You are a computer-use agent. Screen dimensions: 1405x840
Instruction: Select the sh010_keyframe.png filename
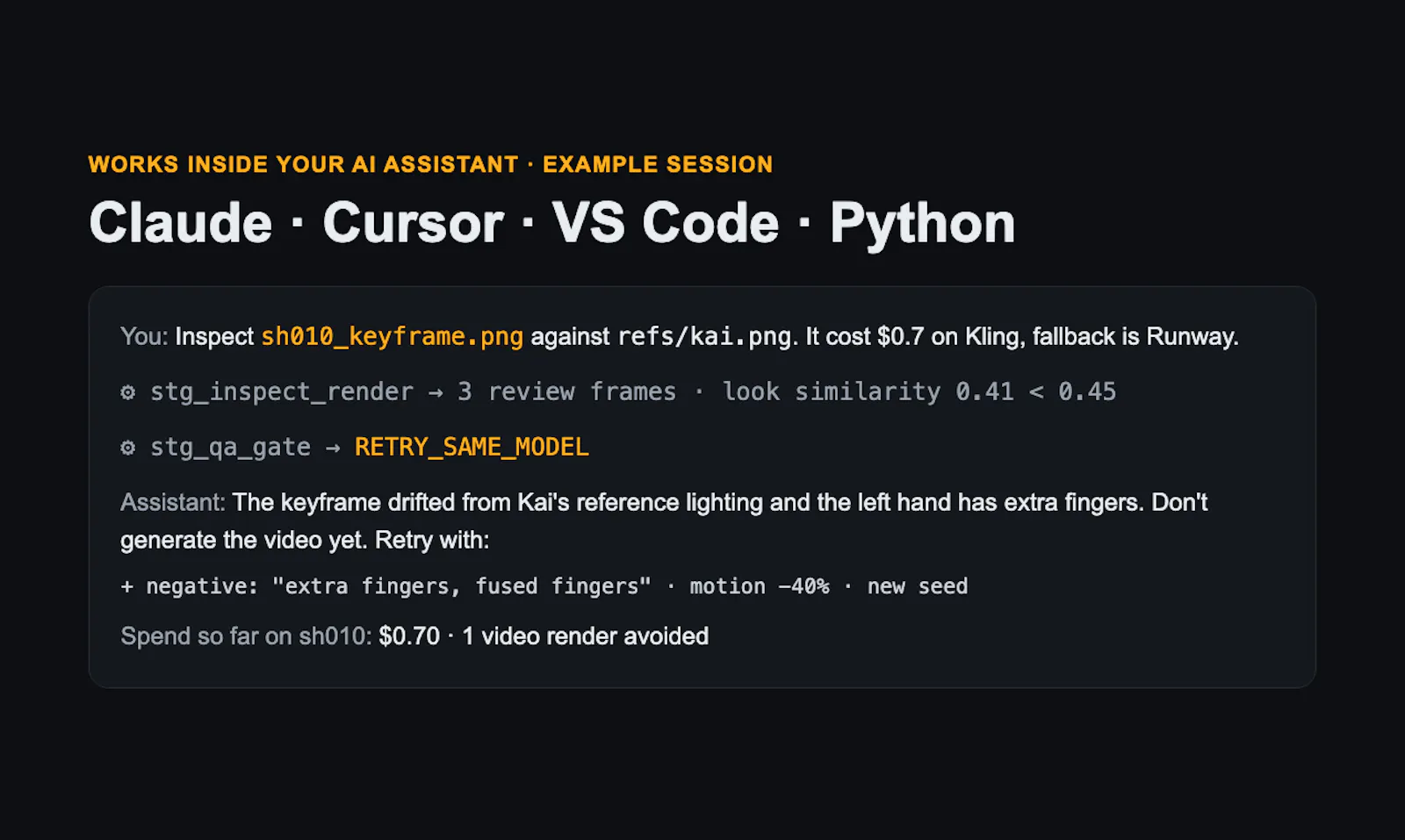point(392,337)
